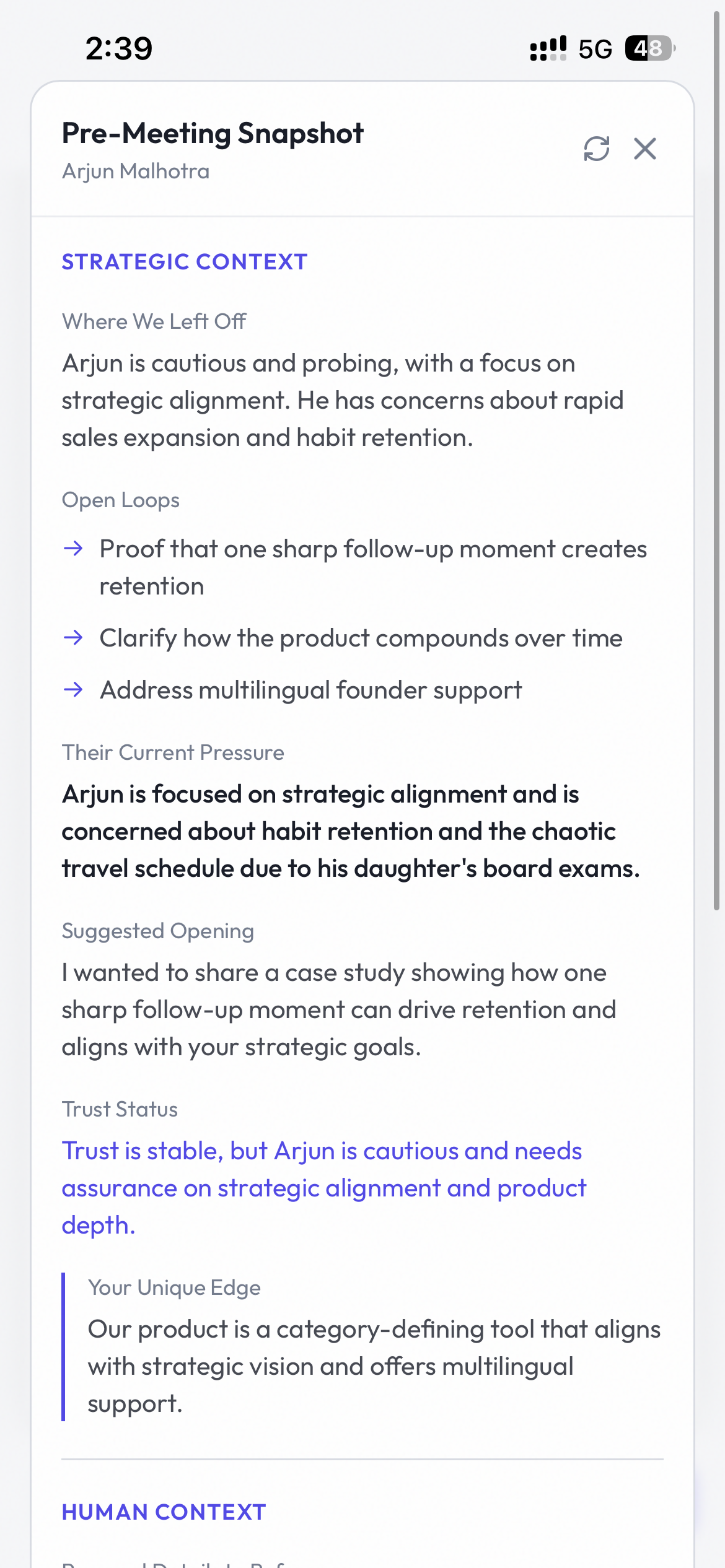725x1568 pixels.
Task: Tap the 2:39 status bar clock
Action: click(119, 48)
